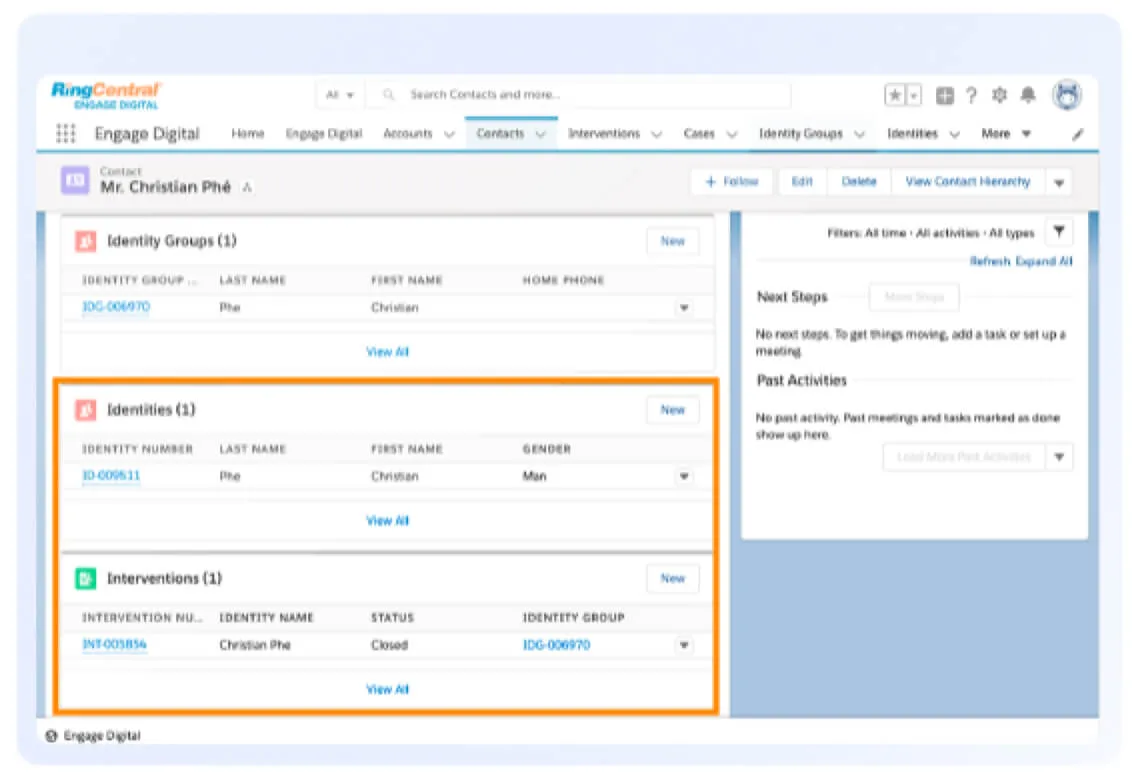The height and width of the screenshot is (772, 1136).
Task: Click the favorites star icon
Action: pyautogui.click(x=895, y=95)
